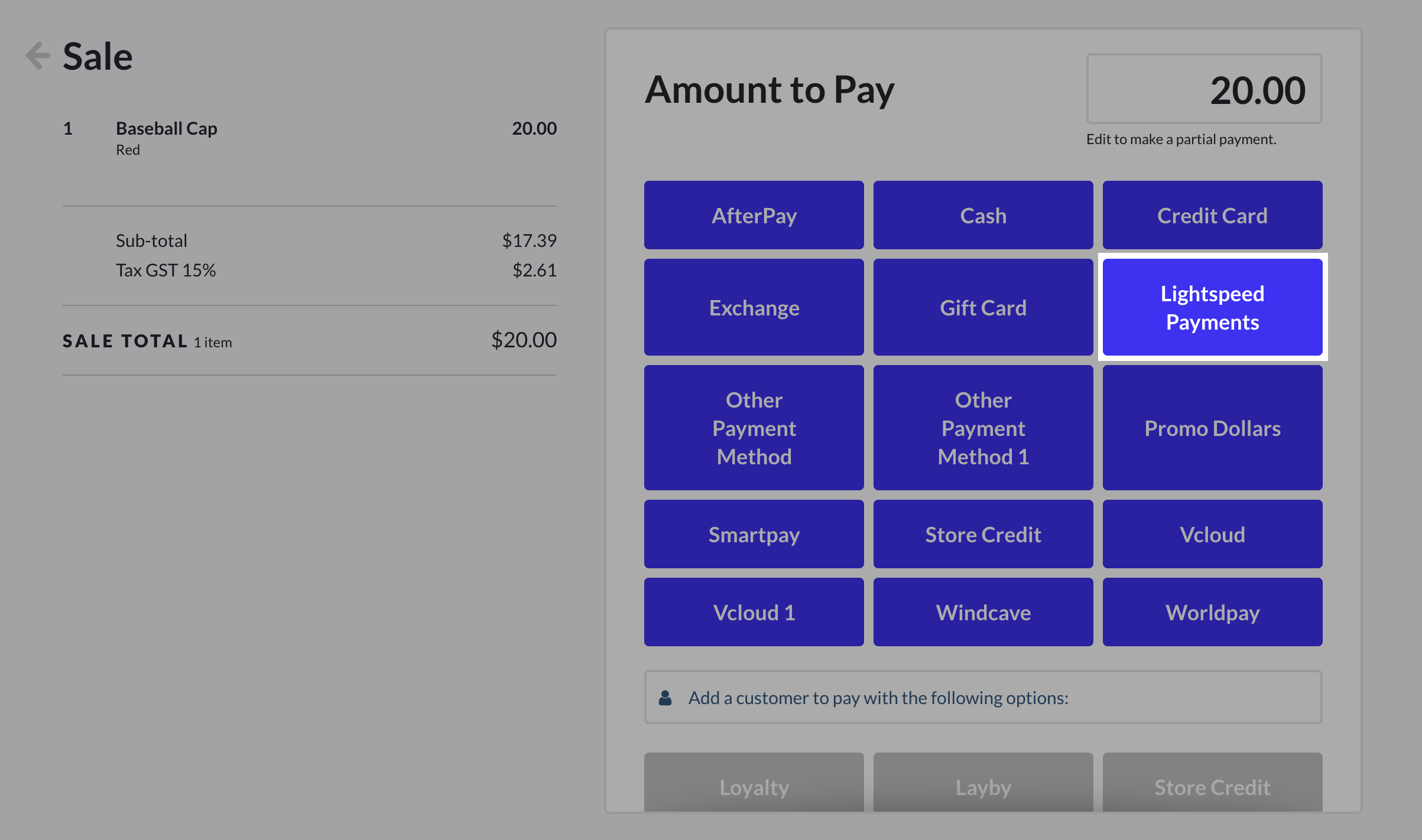Choose Vcloud 1 payment method
The width and height of the screenshot is (1422, 840).
coord(754,612)
